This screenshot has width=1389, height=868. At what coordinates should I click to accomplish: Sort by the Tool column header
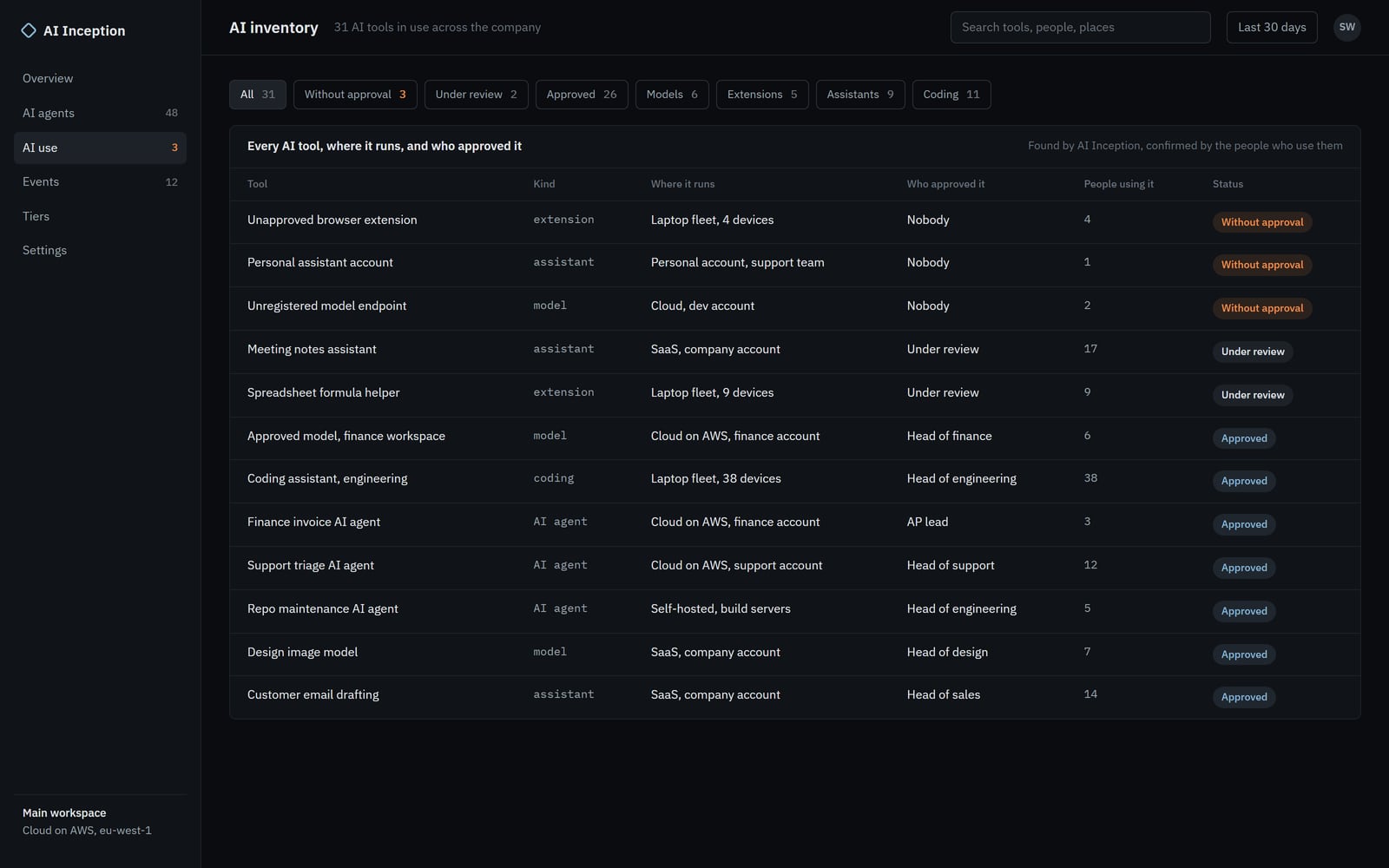tap(257, 184)
